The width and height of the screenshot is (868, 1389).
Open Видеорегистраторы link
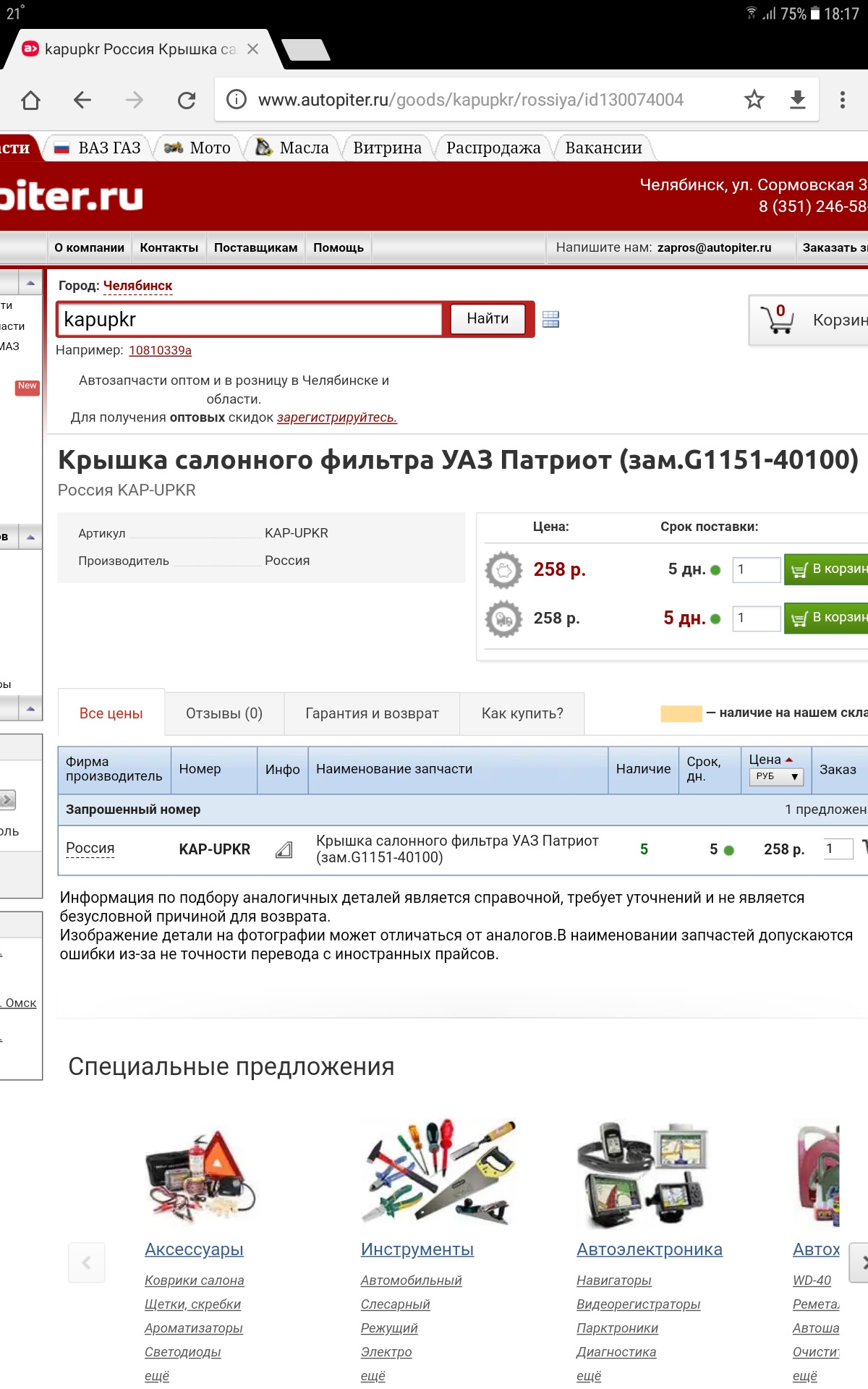(638, 1304)
